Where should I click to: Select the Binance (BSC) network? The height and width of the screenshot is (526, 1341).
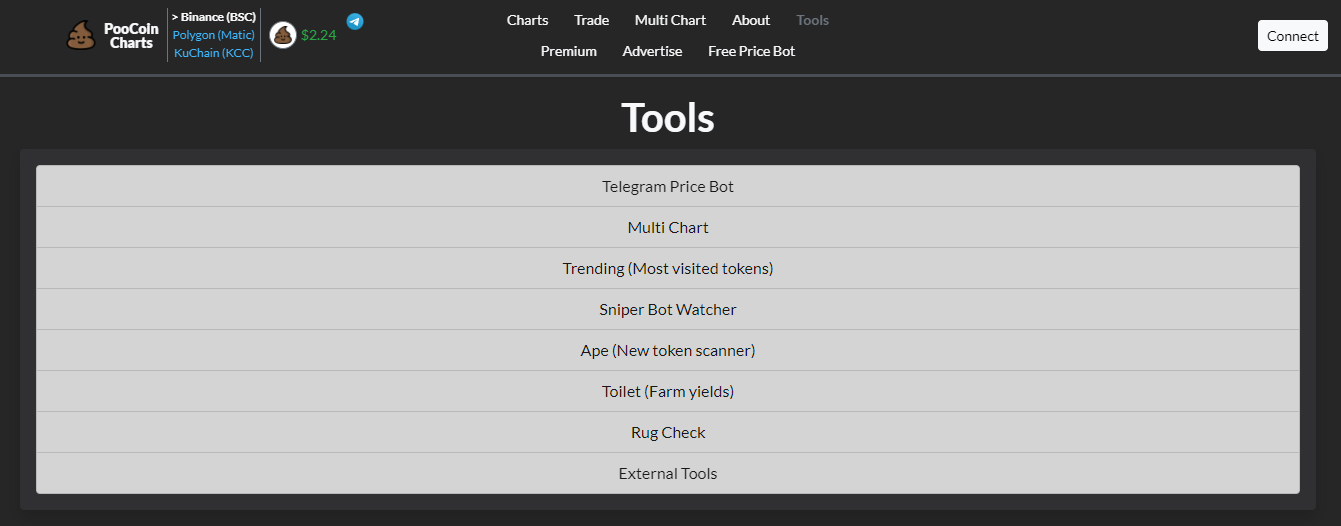tap(214, 17)
